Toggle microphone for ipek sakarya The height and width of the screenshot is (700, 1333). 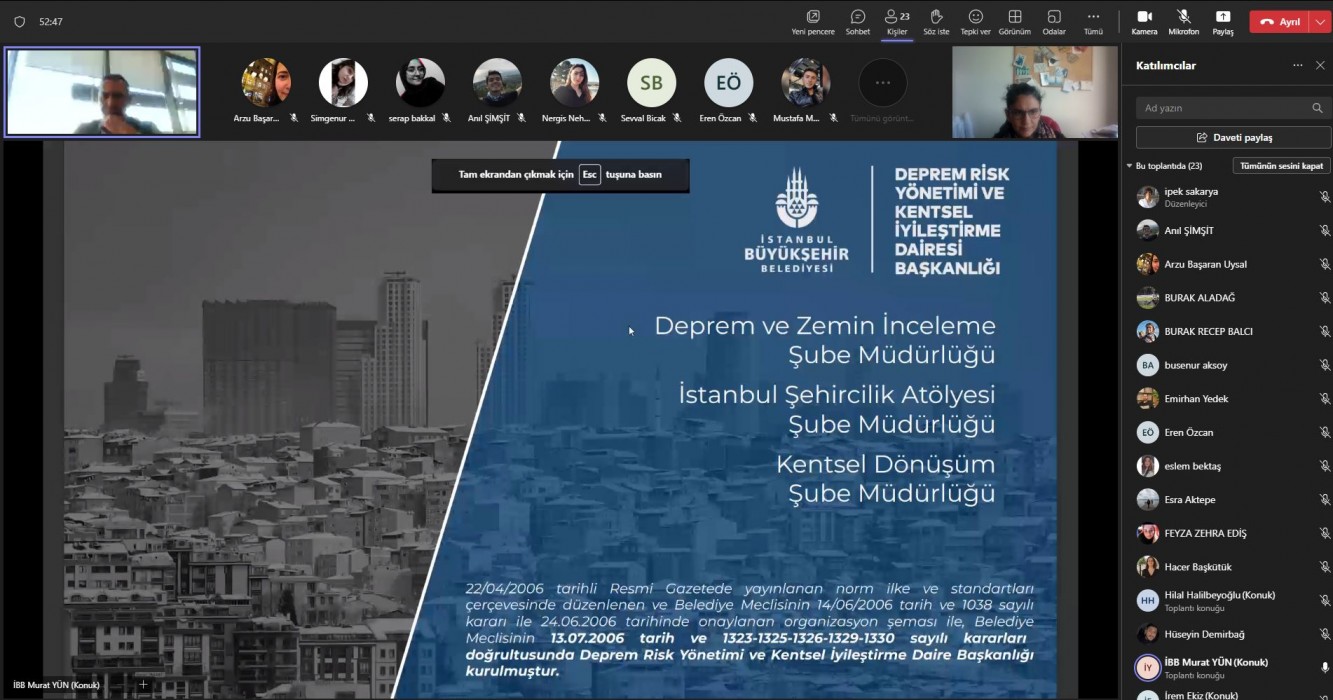coord(1324,197)
